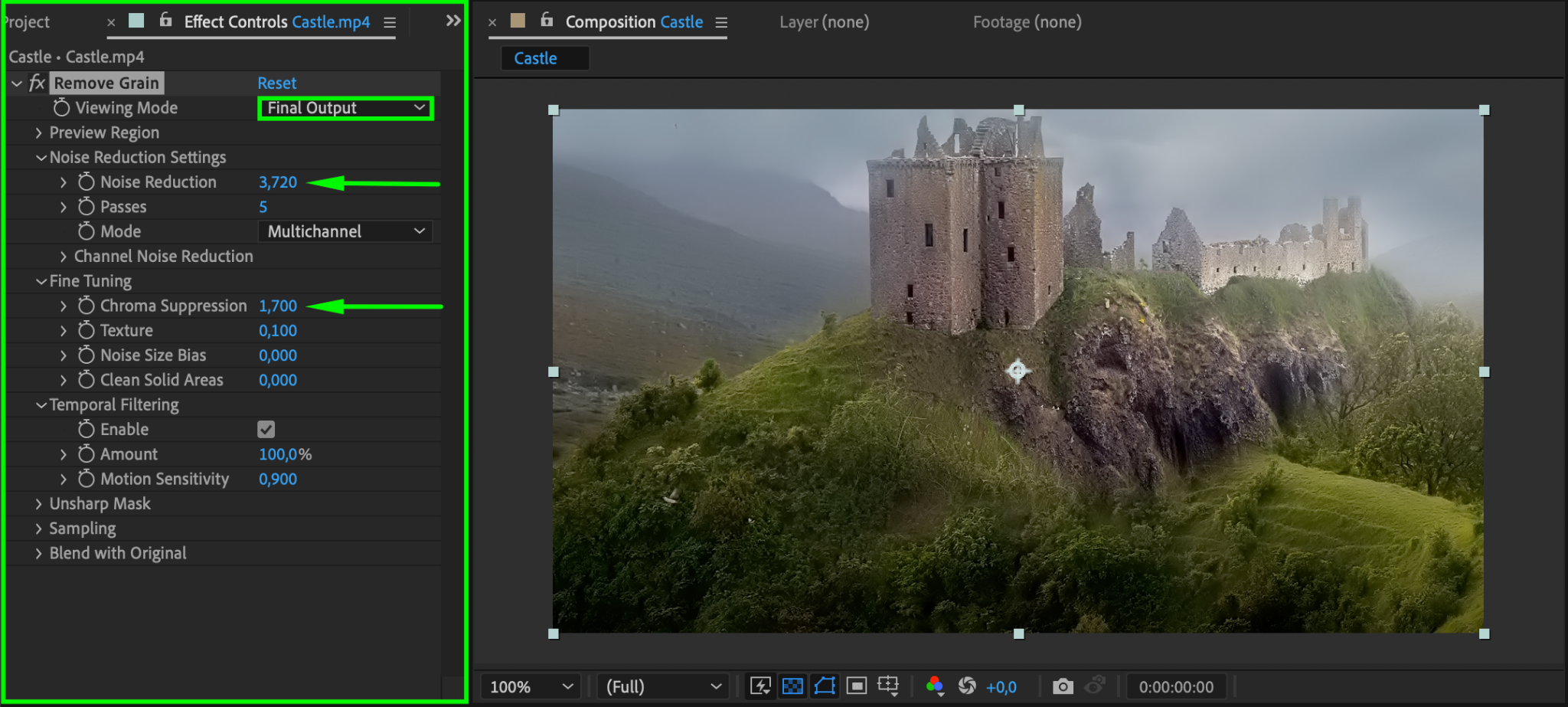The image size is (1568, 707).
Task: Click the Castle composition breadcrumb button
Action: [x=536, y=58]
